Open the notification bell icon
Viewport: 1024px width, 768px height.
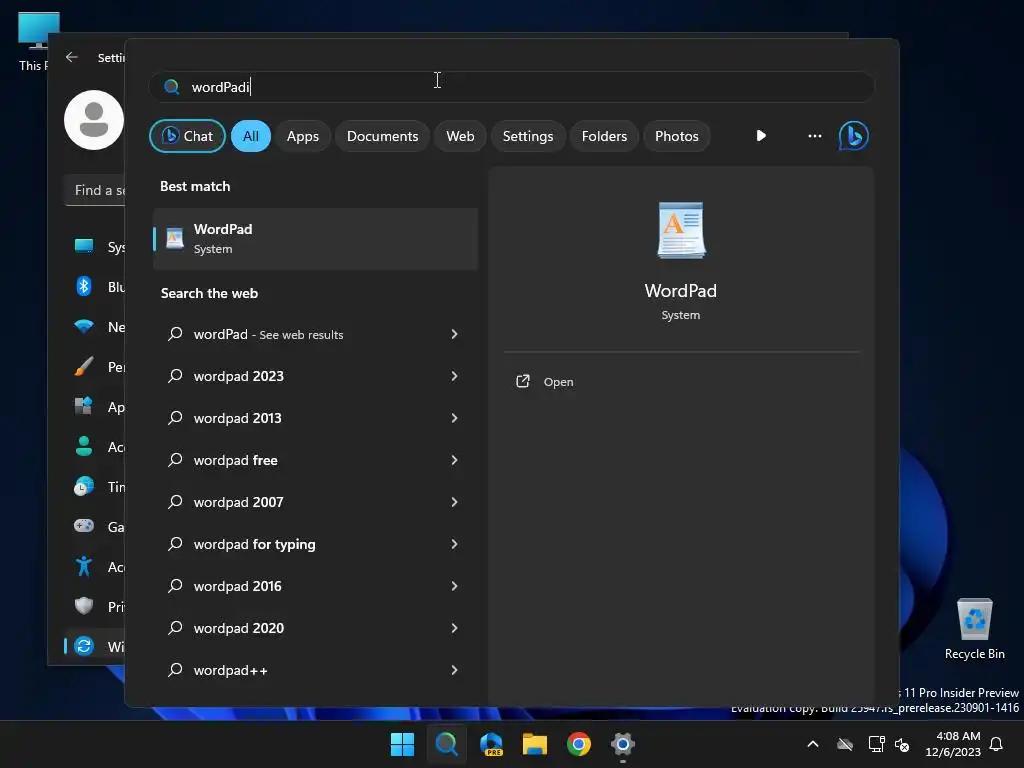pos(996,744)
